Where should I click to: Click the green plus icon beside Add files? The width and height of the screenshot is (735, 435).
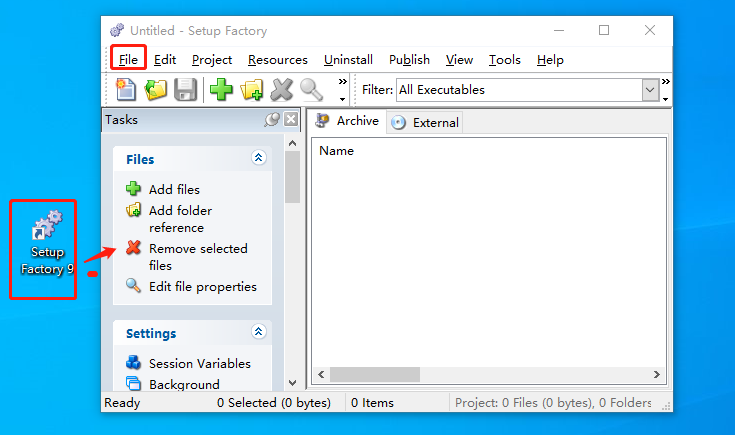click(x=133, y=188)
